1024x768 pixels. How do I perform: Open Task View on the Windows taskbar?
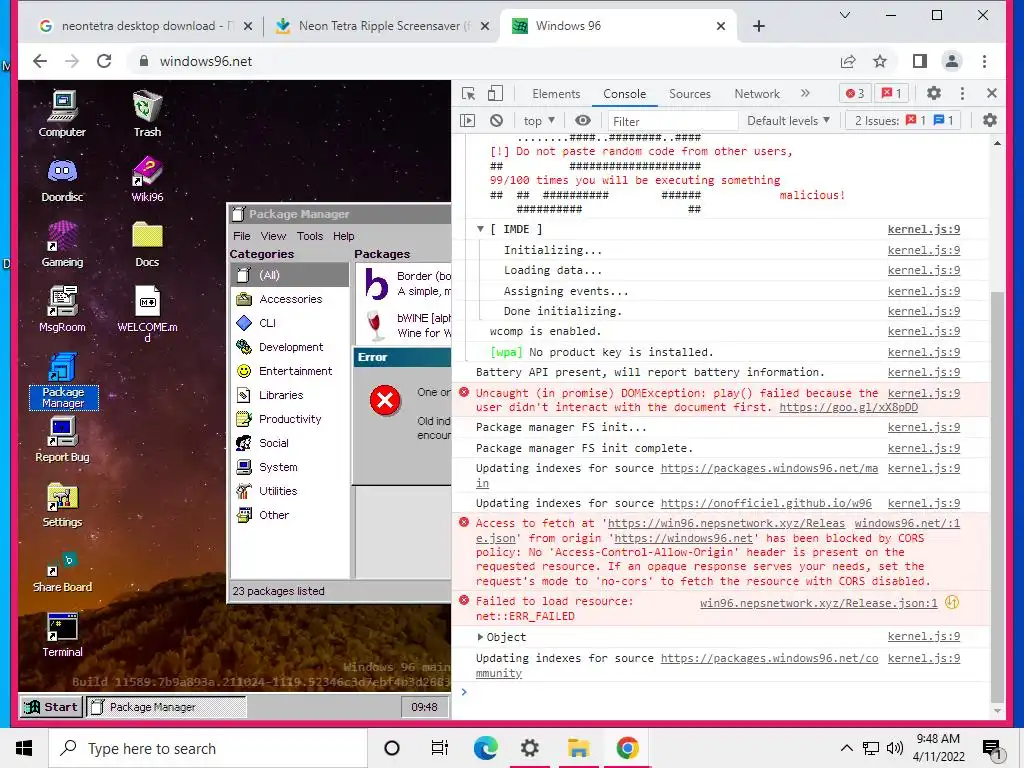coord(440,748)
